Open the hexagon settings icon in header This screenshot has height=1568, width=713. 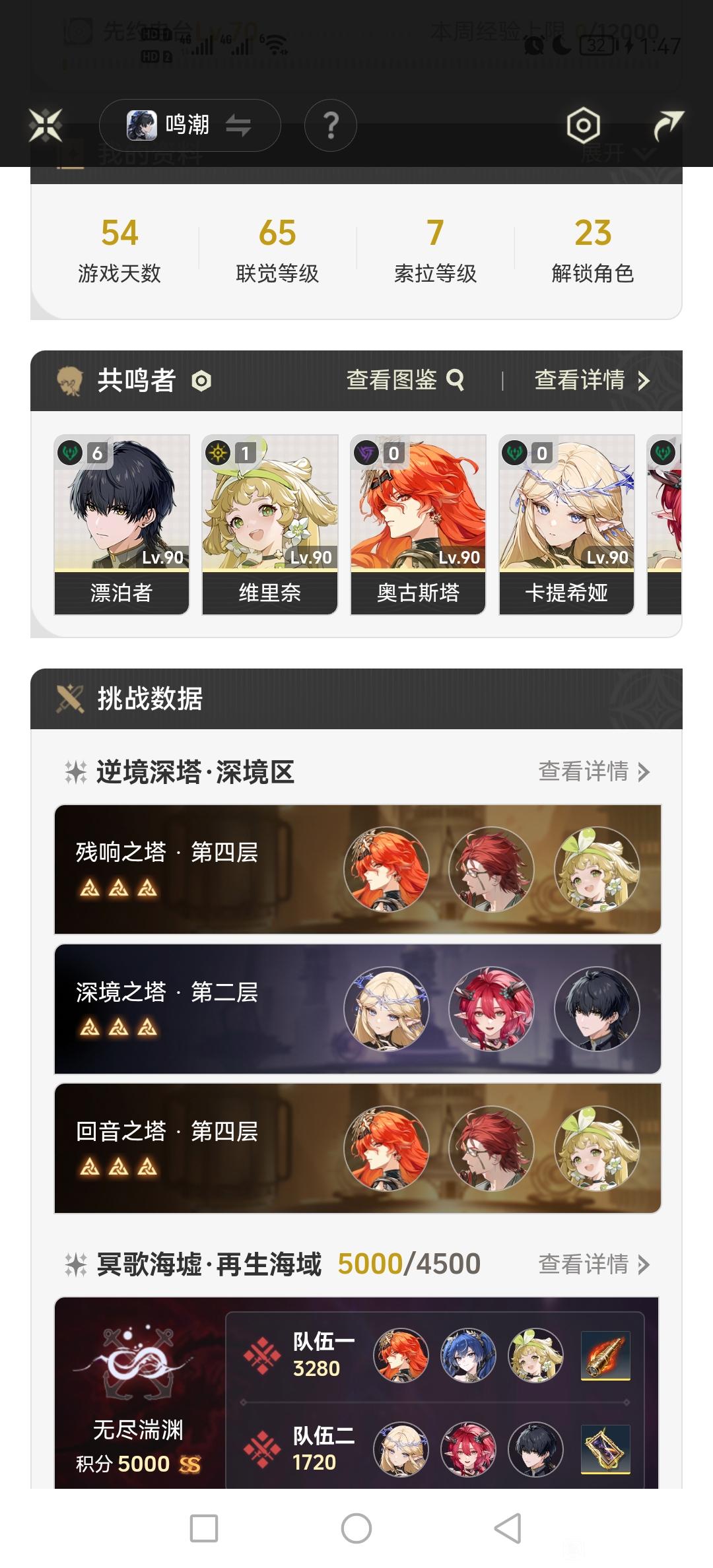tap(584, 125)
